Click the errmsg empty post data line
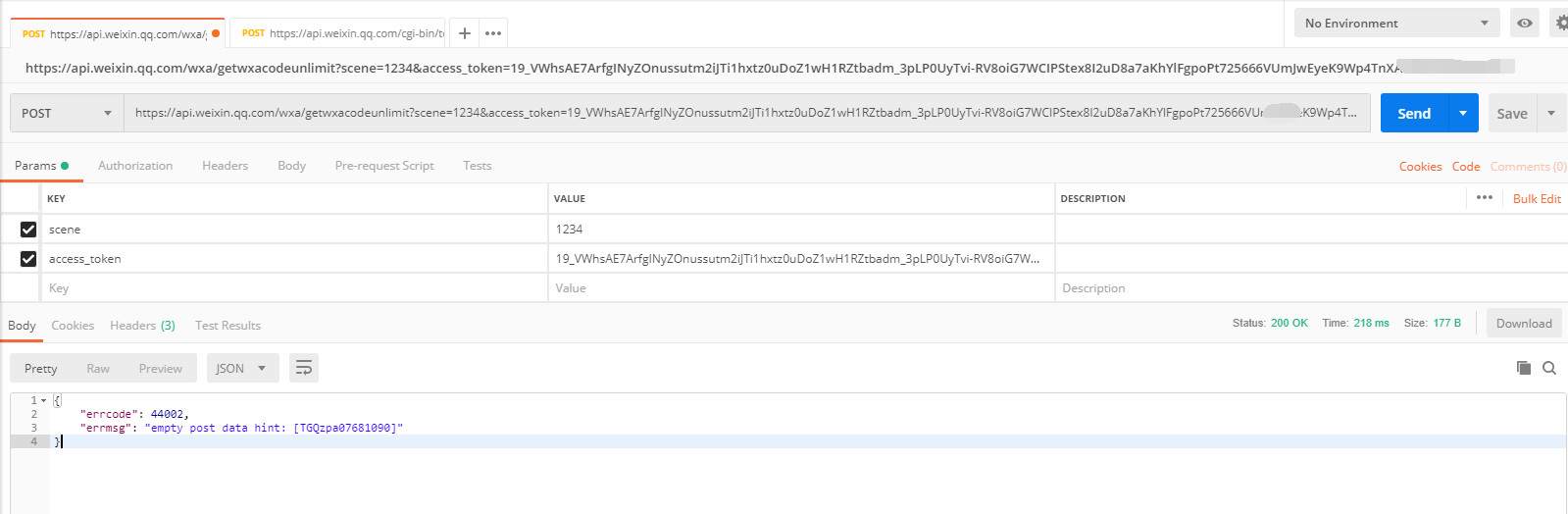 point(241,428)
